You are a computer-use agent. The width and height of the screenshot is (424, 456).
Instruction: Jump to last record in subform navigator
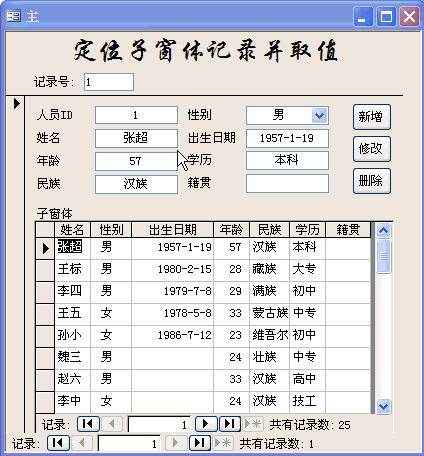coord(229,424)
